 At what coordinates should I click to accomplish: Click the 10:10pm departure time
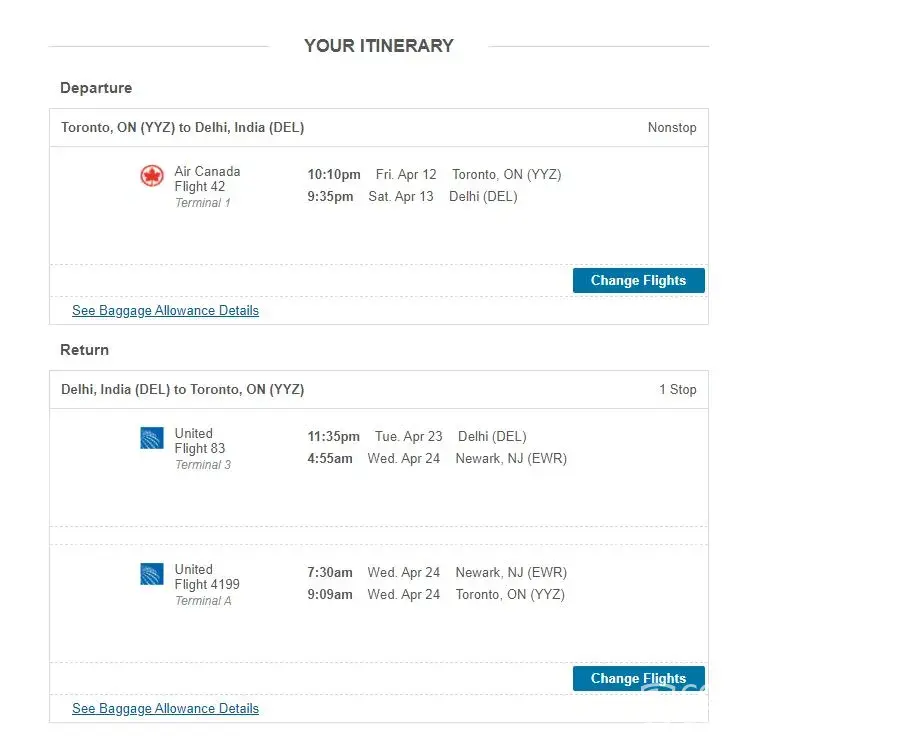(x=333, y=175)
